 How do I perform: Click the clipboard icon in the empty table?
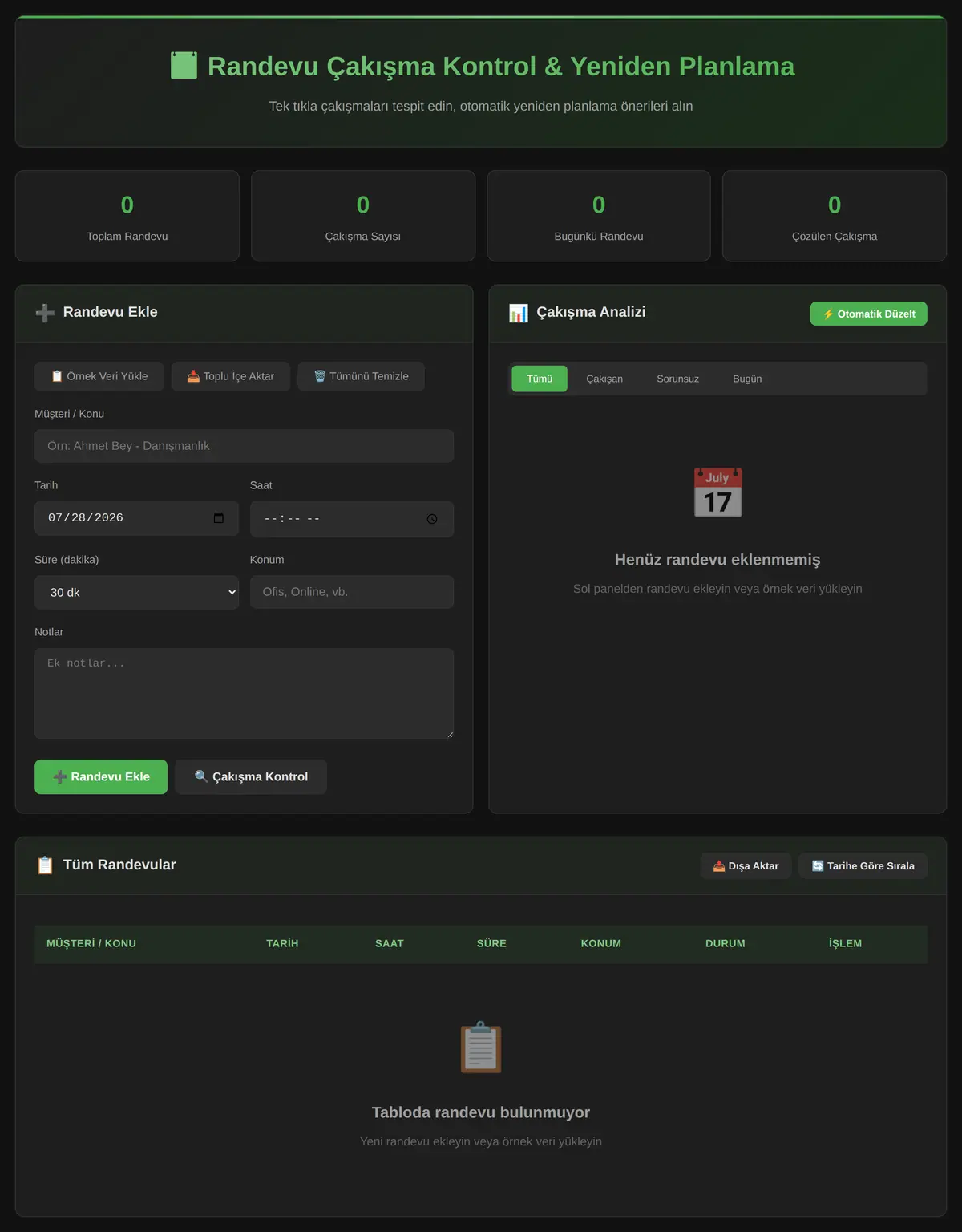(x=481, y=1047)
